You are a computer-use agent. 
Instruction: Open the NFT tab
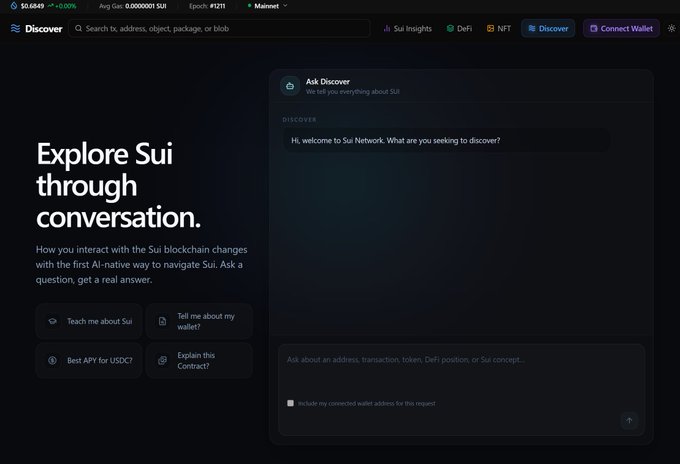pyautogui.click(x=499, y=29)
